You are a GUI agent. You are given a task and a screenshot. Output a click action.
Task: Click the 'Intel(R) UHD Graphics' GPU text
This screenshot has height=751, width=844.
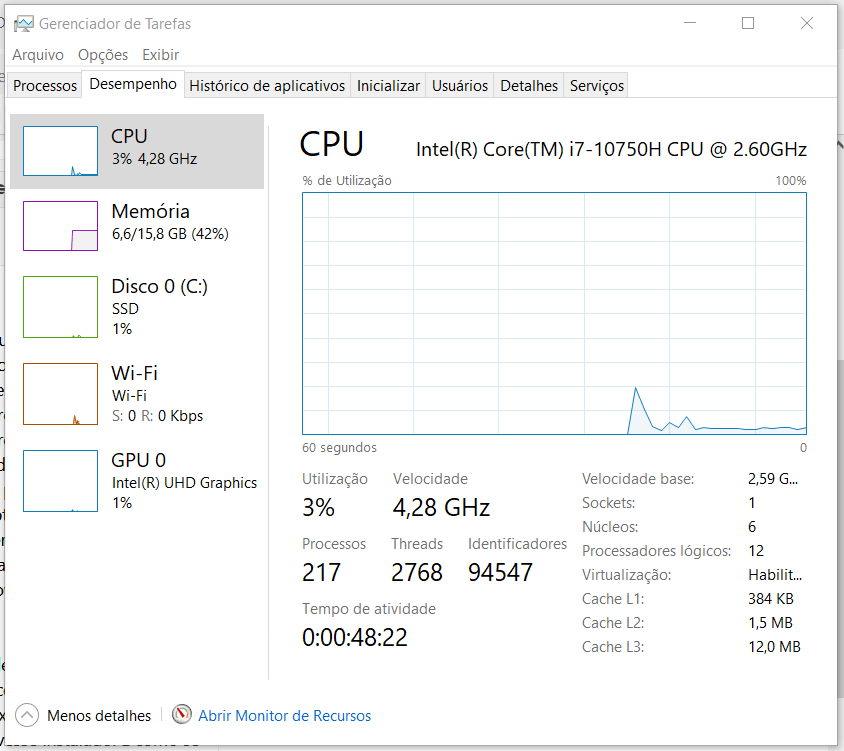[184, 483]
